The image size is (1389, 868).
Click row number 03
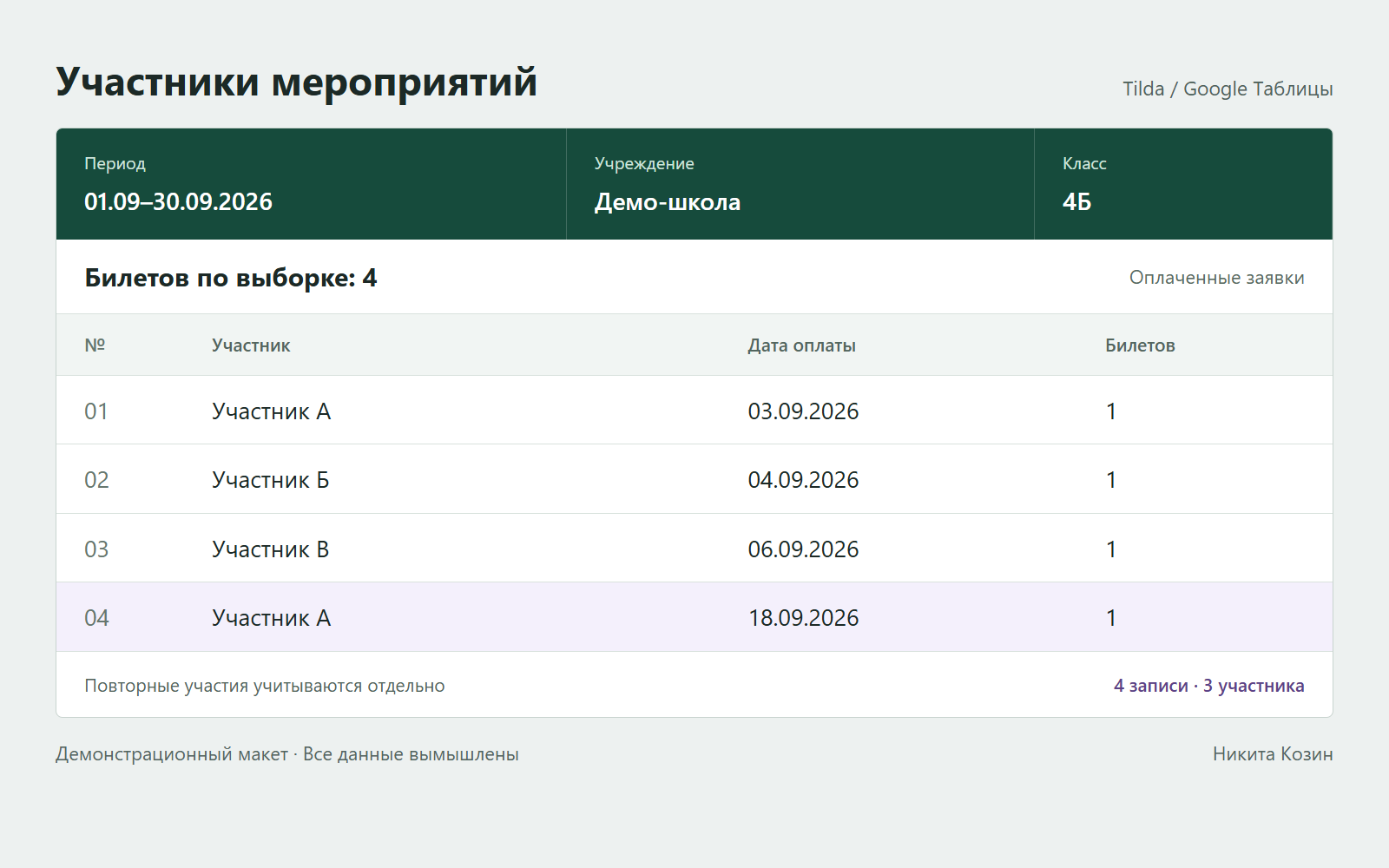click(x=96, y=549)
